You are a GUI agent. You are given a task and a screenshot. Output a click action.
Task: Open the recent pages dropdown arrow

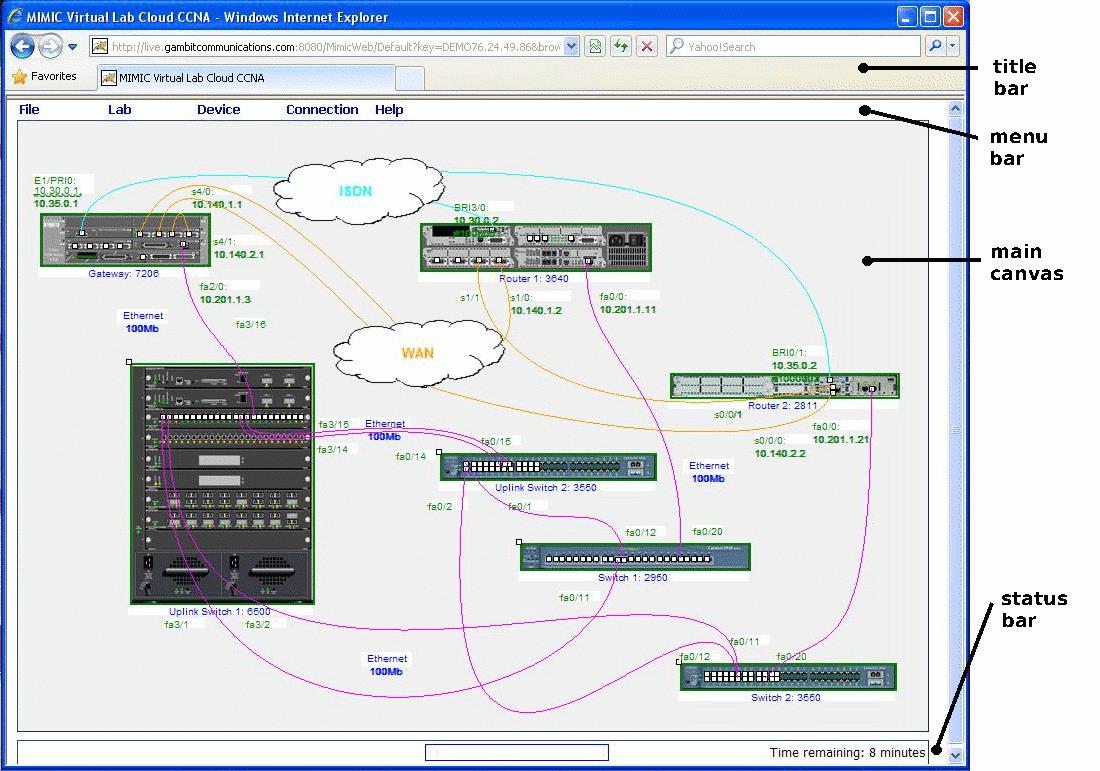(x=73, y=47)
